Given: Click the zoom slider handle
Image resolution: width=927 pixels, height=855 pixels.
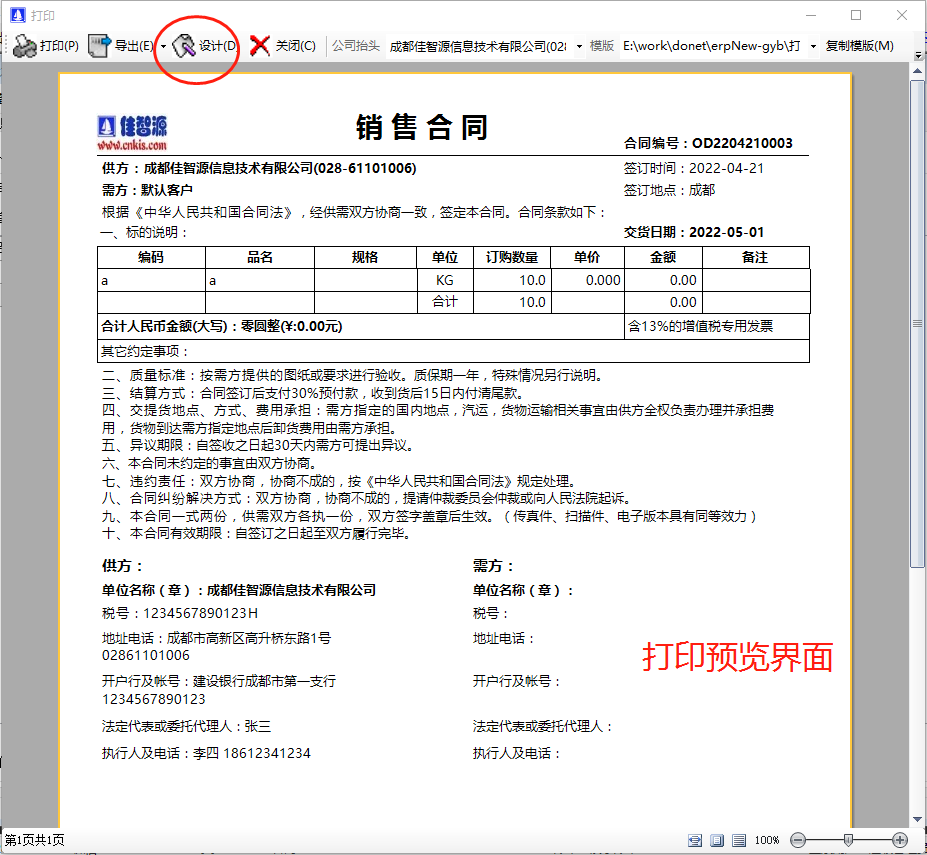Looking at the screenshot, I should coord(848,840).
